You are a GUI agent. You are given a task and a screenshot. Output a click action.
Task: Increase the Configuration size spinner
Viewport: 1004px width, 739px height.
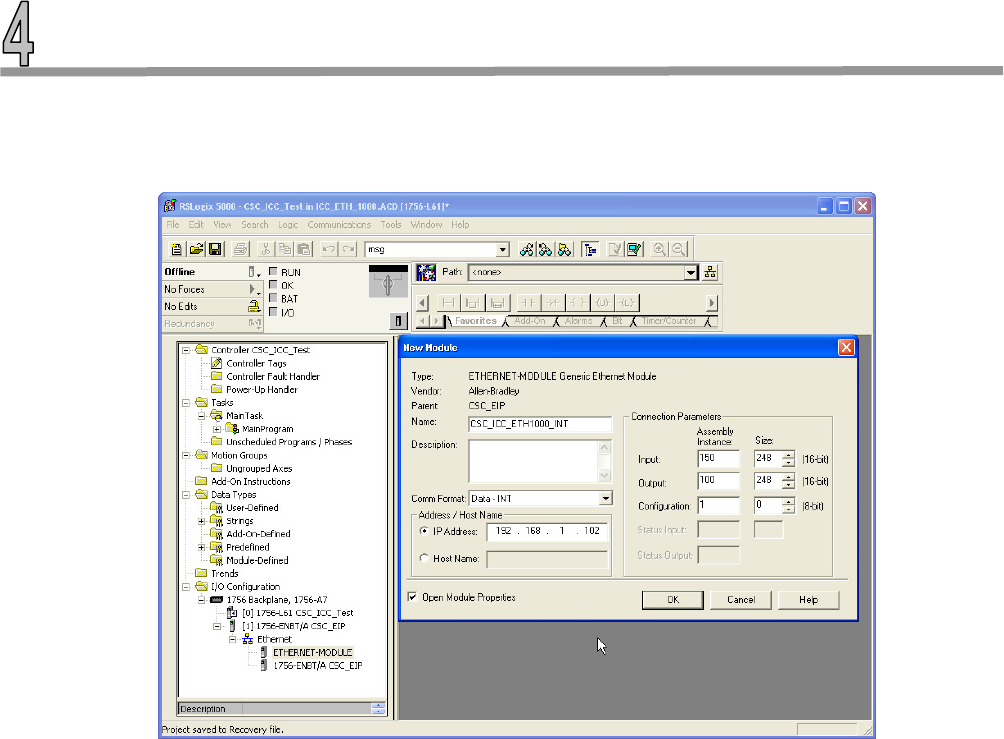(x=788, y=501)
